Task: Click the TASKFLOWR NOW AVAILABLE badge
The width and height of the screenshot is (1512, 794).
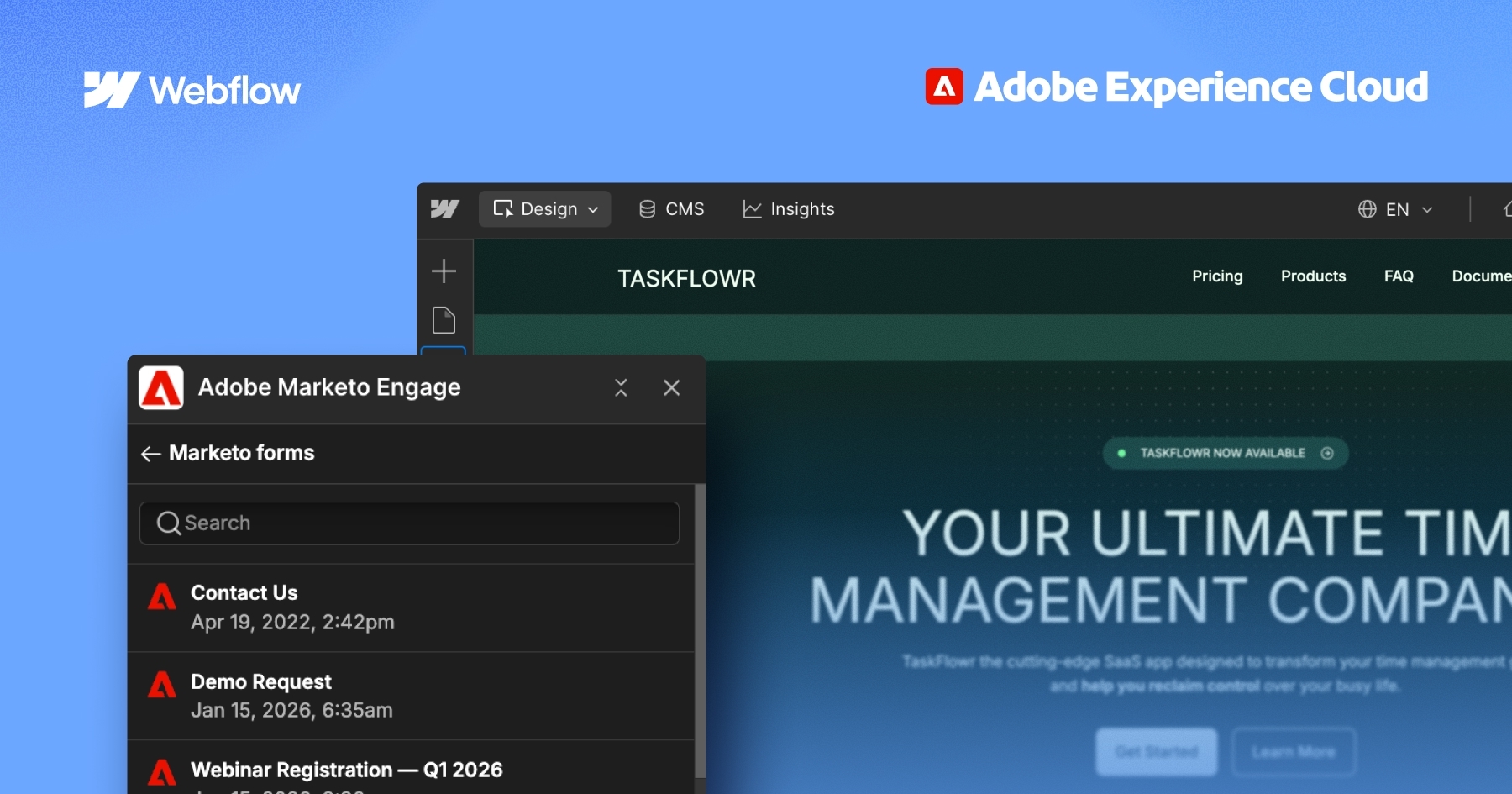Action: pyautogui.click(x=1225, y=453)
